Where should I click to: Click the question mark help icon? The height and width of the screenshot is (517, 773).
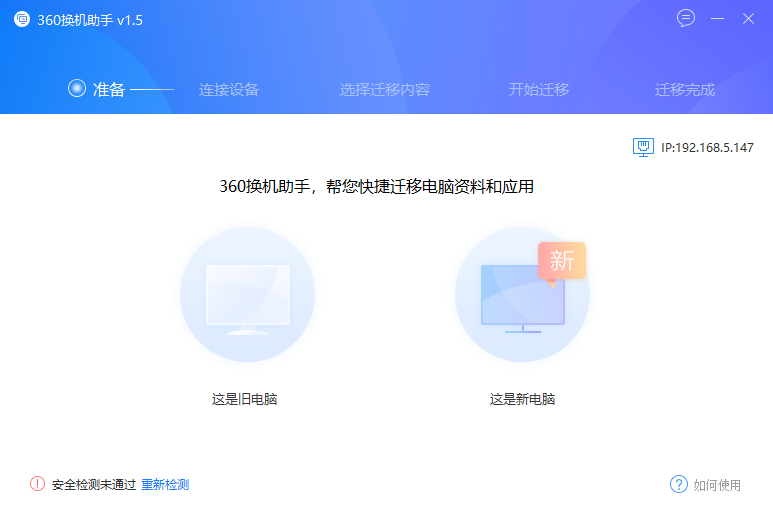[679, 484]
